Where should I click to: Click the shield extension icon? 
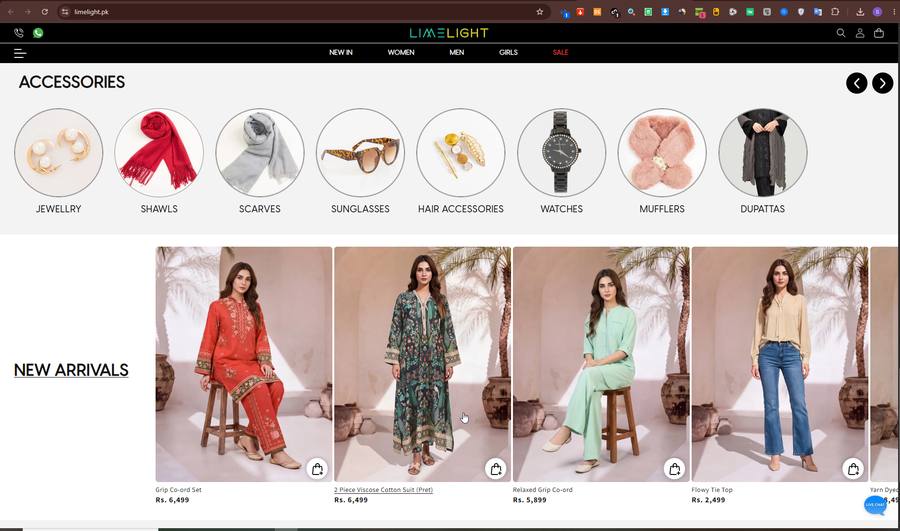(801, 11)
